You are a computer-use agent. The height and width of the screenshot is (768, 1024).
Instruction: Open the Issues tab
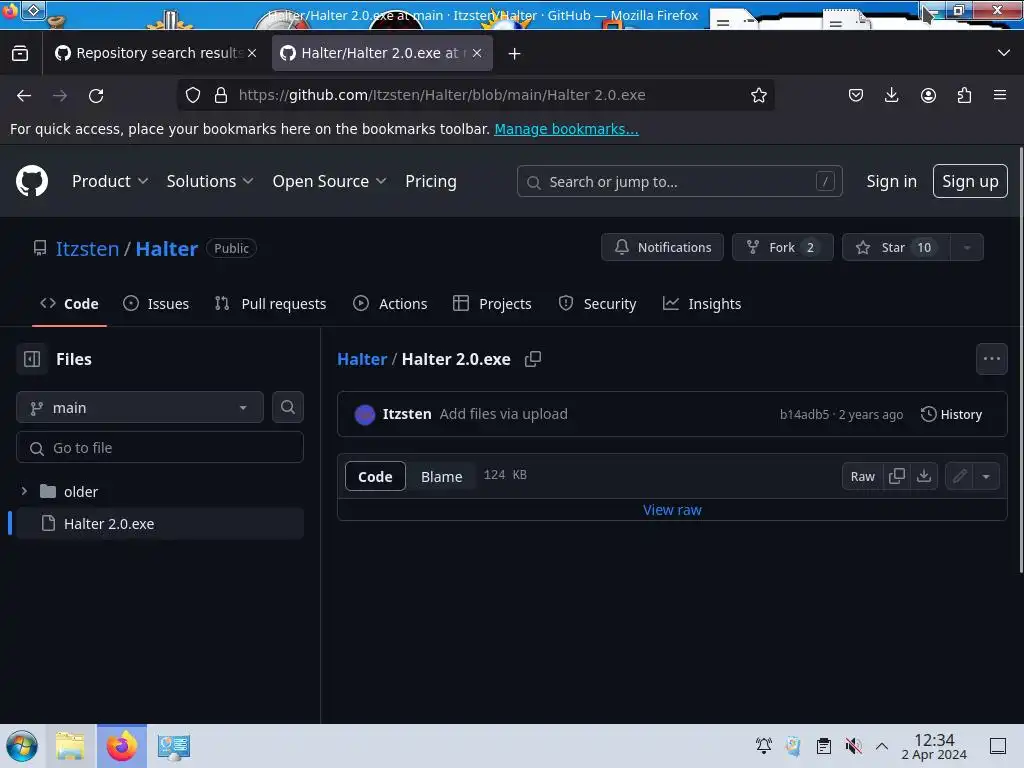(x=157, y=304)
